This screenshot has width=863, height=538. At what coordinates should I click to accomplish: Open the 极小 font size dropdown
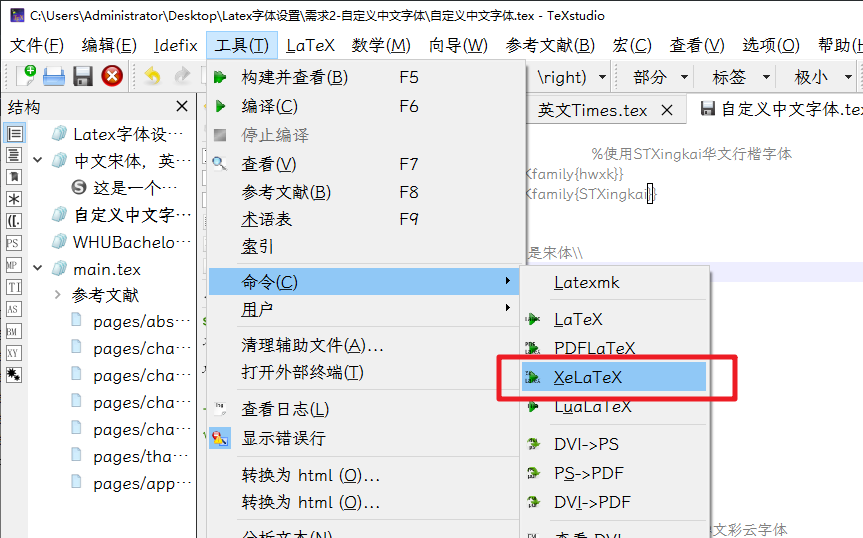click(848, 77)
